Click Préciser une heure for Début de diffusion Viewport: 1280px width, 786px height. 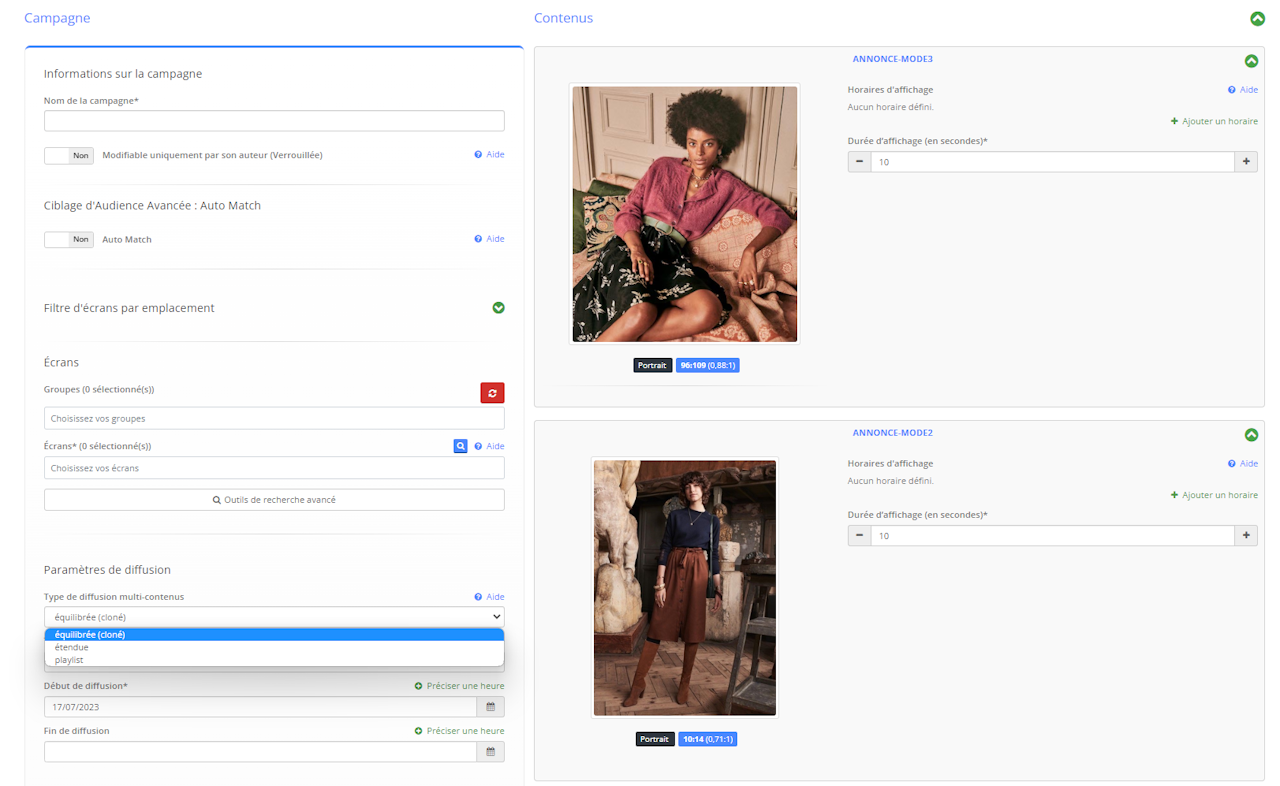click(459, 686)
